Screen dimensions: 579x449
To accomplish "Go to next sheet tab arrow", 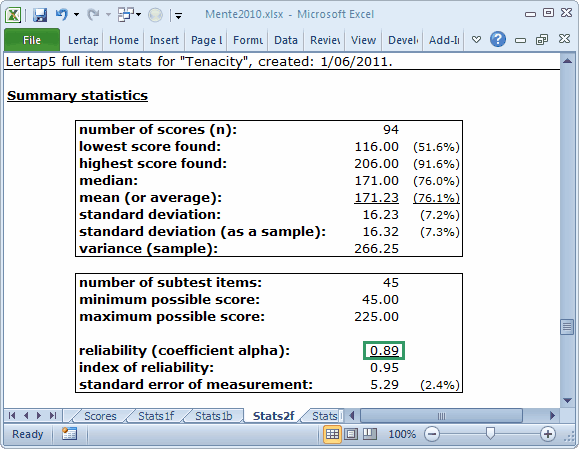I will (39, 415).
